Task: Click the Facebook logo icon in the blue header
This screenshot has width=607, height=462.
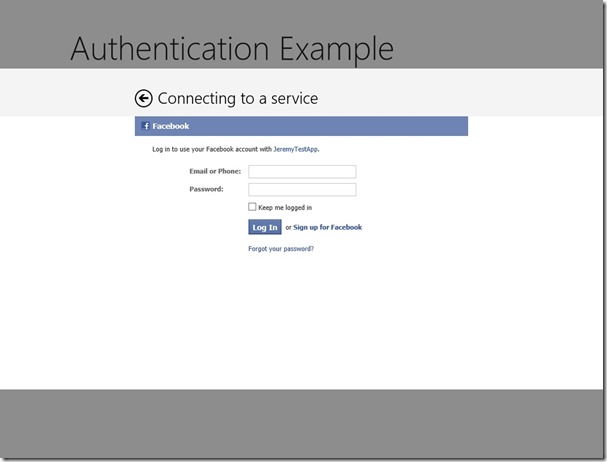Action: [146, 126]
